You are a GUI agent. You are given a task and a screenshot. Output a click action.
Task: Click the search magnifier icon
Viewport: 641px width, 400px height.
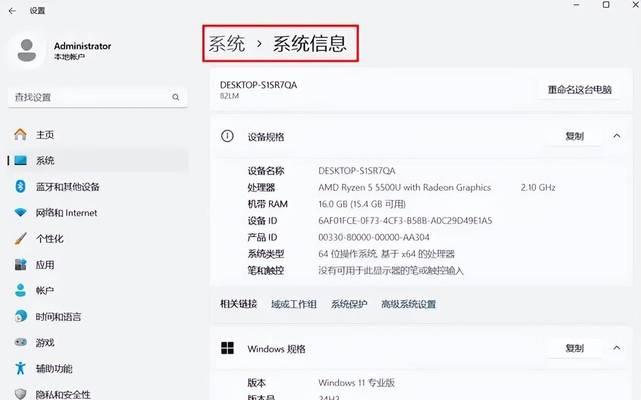pyautogui.click(x=176, y=97)
